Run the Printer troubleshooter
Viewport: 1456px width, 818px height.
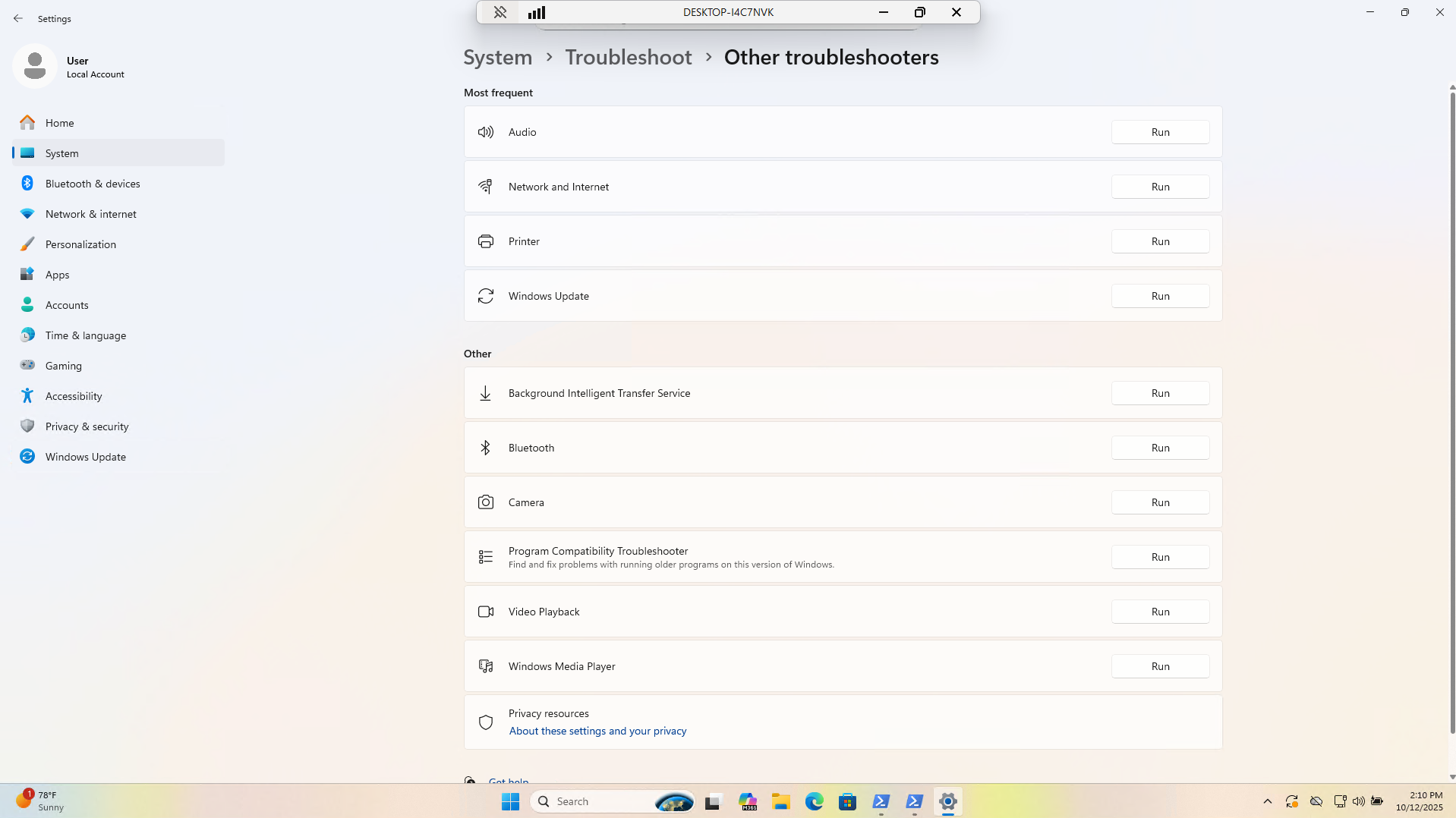(1159, 241)
